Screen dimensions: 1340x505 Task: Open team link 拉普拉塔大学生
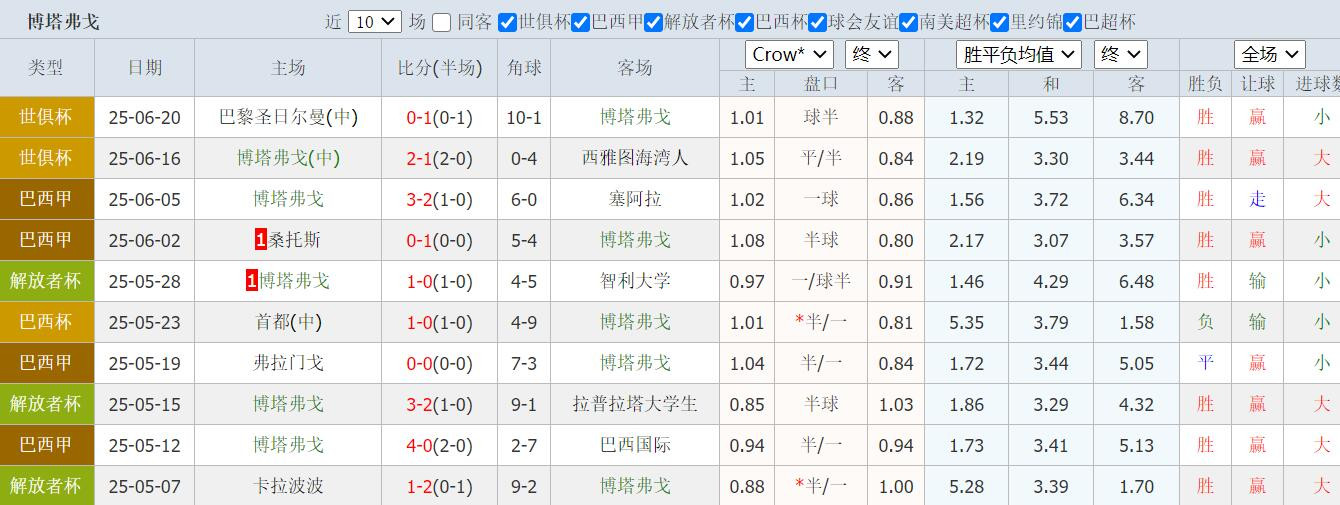(635, 404)
